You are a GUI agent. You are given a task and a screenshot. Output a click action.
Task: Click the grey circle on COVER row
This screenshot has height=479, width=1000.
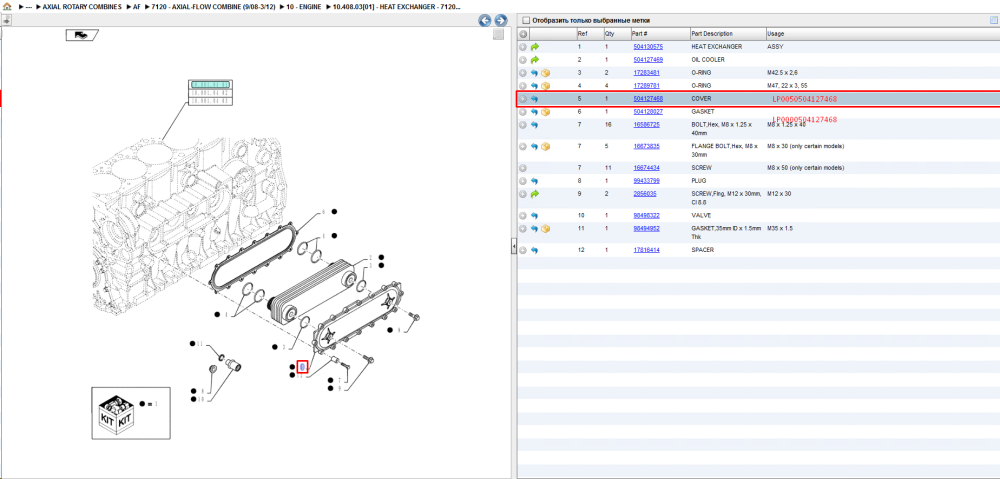coord(523,99)
